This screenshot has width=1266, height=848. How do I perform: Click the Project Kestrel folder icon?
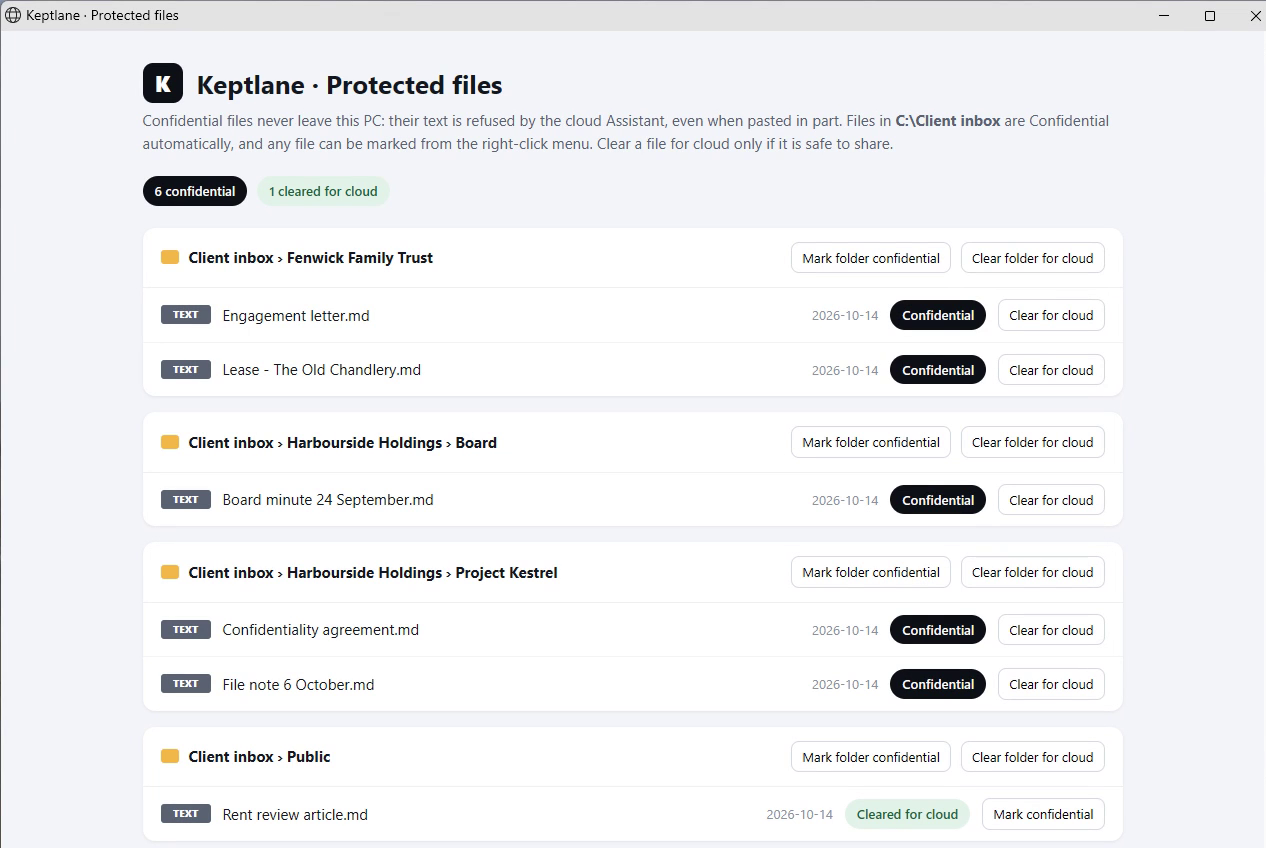coord(170,572)
